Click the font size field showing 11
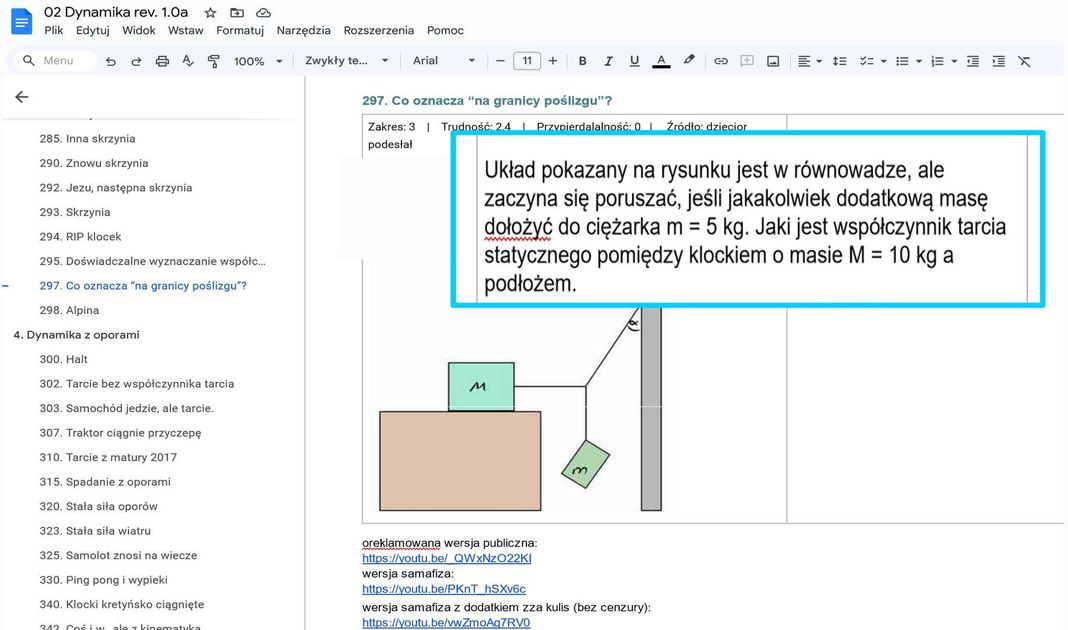The height and width of the screenshot is (630, 1068). coord(527,61)
